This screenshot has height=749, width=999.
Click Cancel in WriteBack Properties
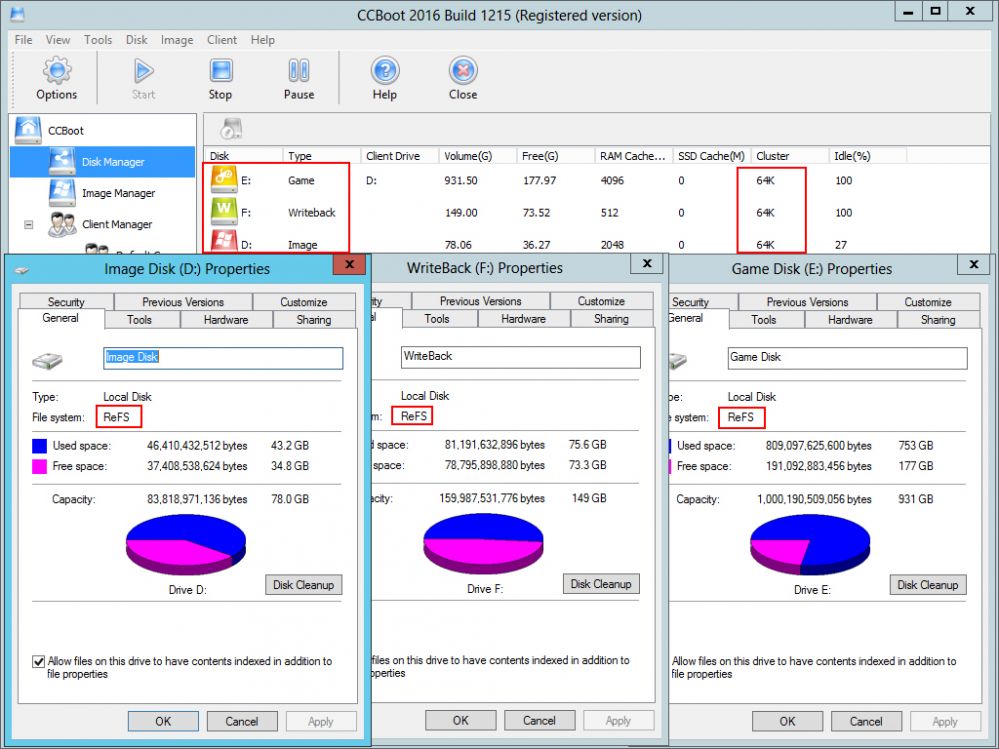tap(539, 720)
